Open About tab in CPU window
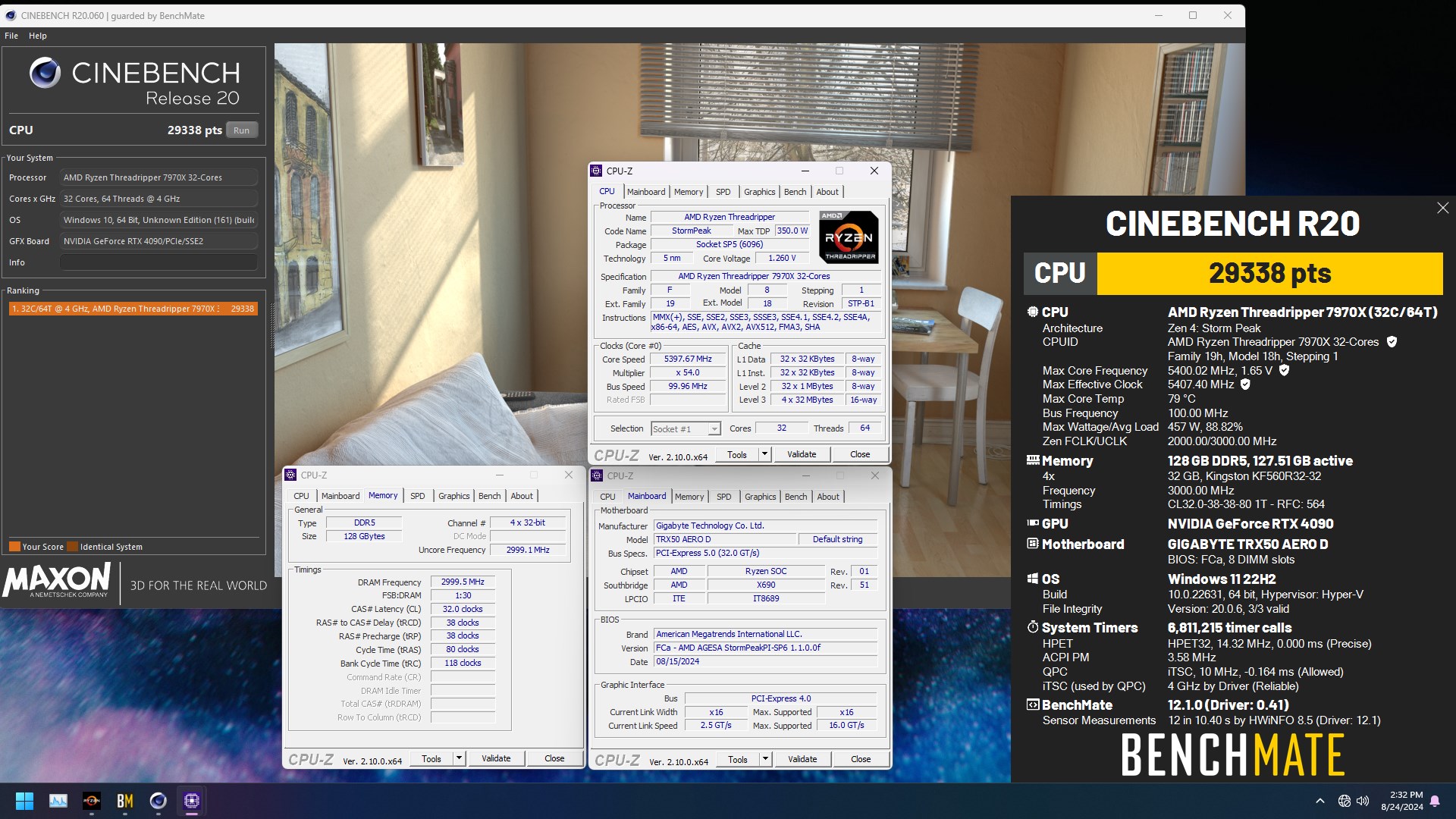The width and height of the screenshot is (1456, 819). [827, 192]
